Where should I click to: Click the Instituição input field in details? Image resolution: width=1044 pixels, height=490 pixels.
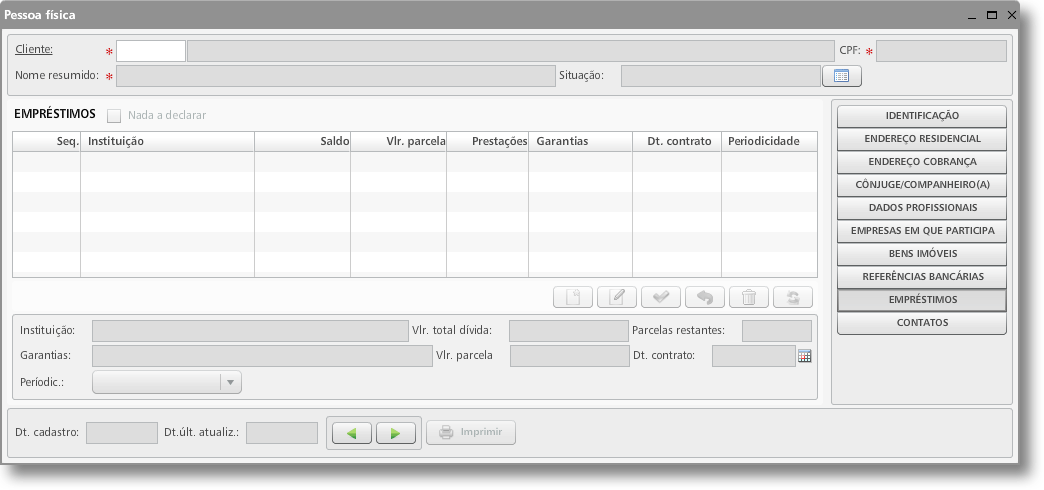250,331
